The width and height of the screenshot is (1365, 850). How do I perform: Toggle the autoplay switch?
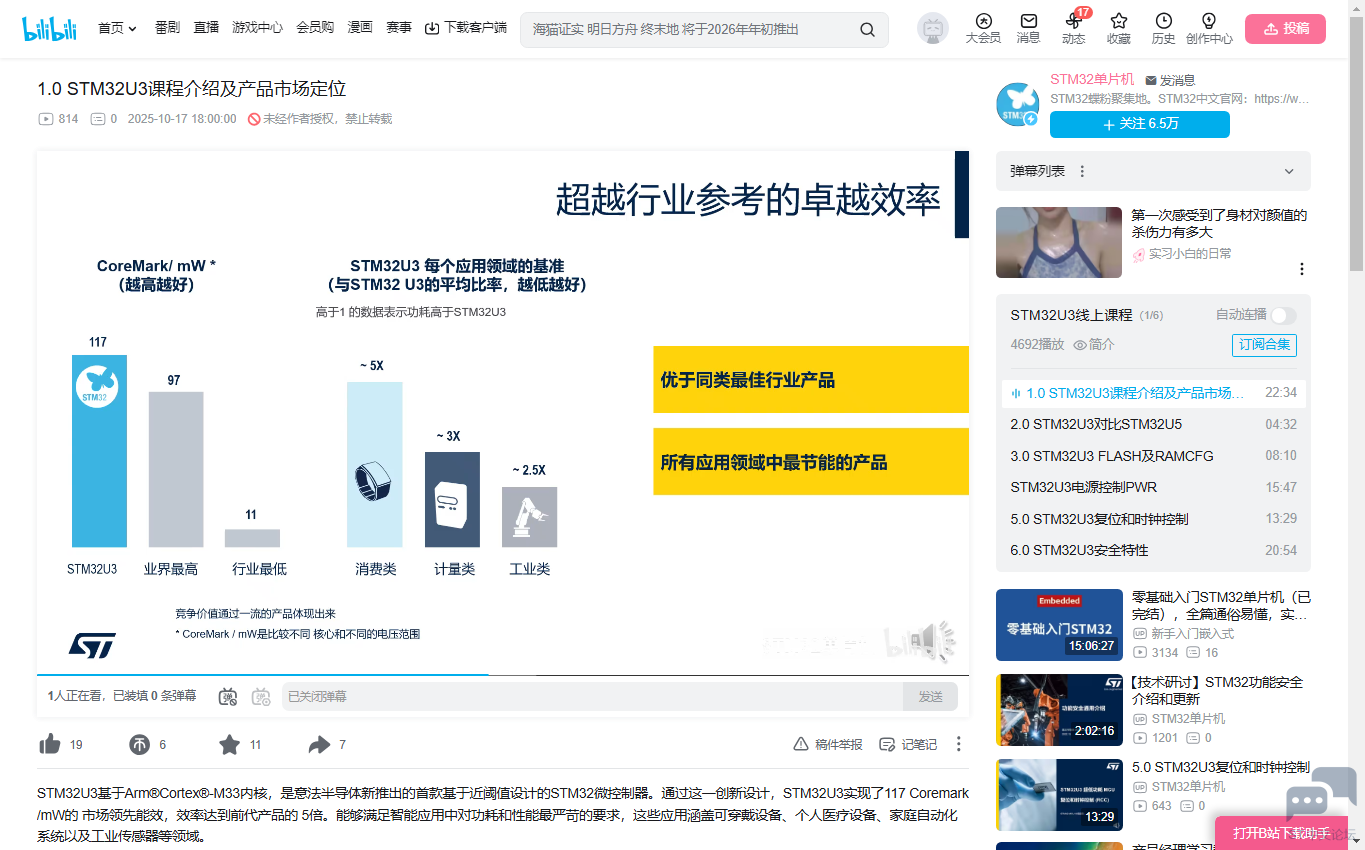click(1283, 315)
